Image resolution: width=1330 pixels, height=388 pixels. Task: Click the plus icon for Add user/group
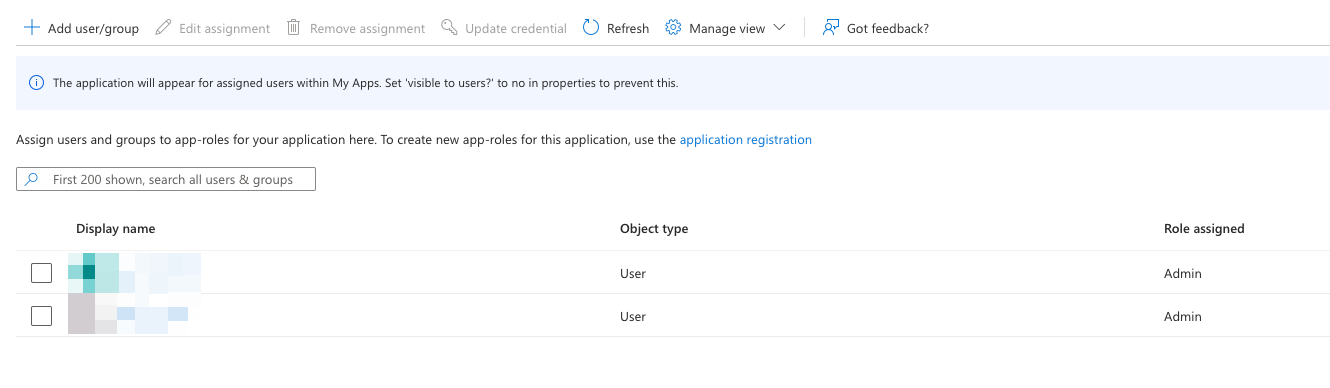click(x=32, y=28)
